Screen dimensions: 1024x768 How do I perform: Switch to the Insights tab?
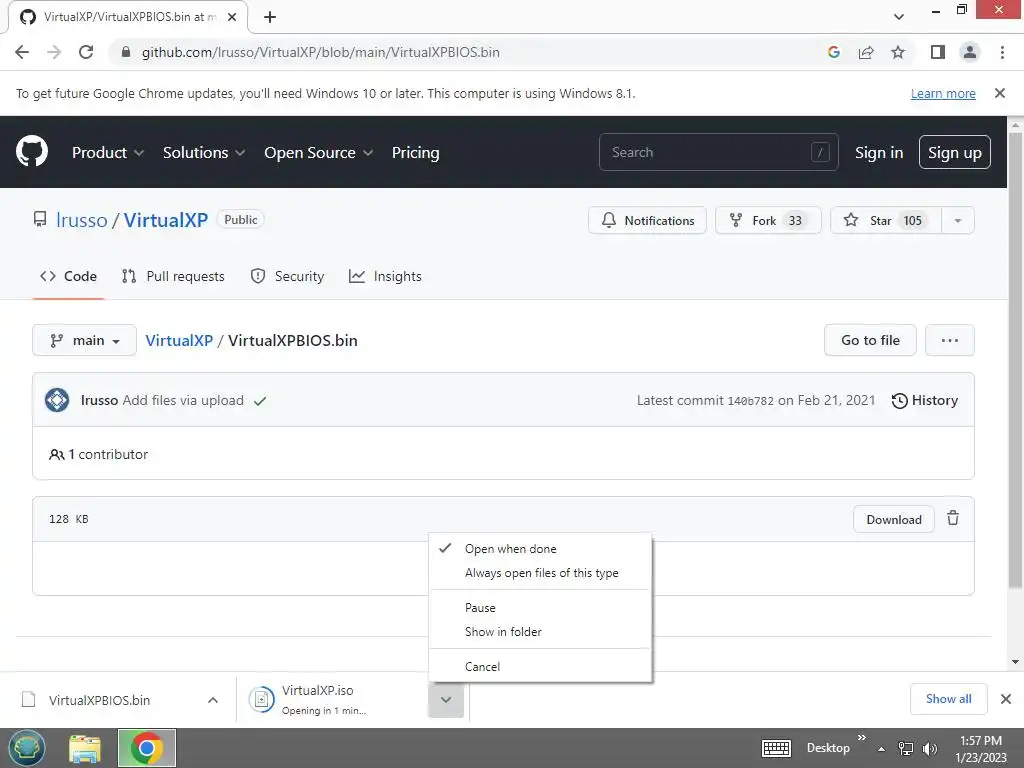pyautogui.click(x=385, y=276)
